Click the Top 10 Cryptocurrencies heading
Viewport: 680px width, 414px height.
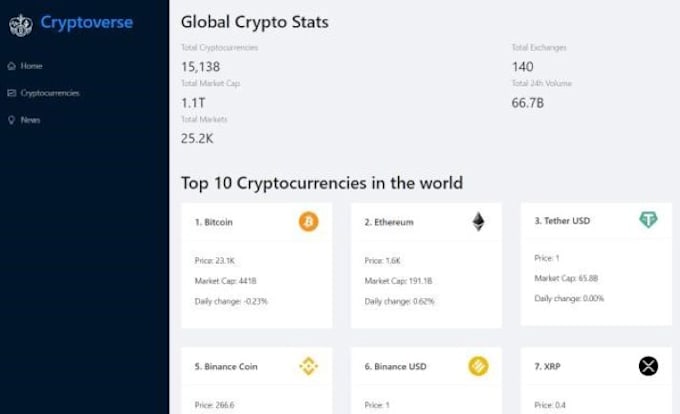coord(322,183)
